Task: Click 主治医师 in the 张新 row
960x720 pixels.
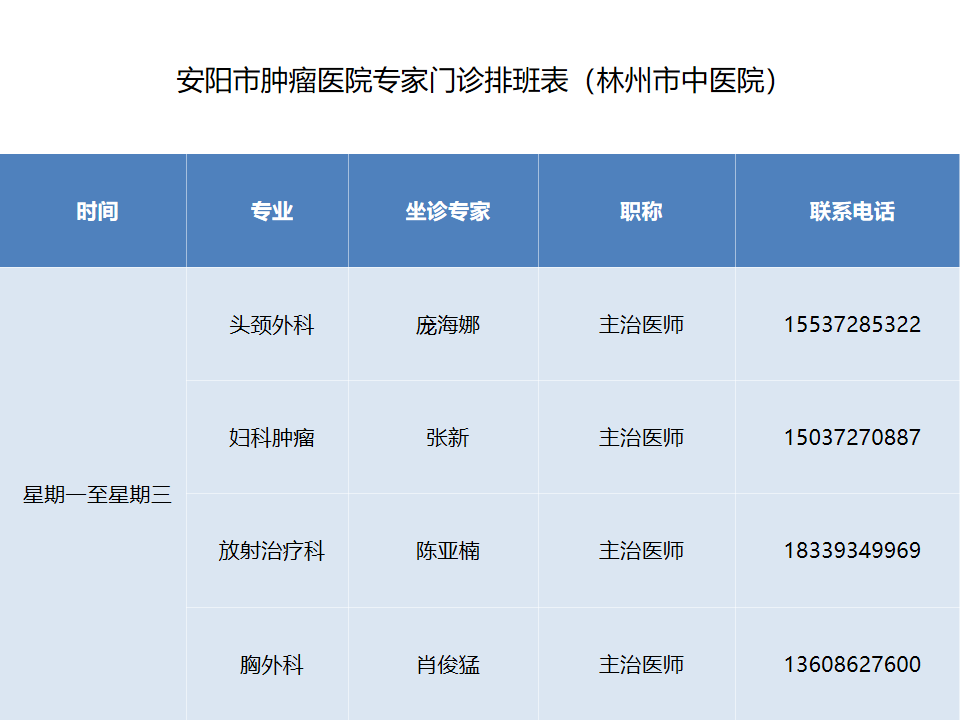Action: point(641,438)
